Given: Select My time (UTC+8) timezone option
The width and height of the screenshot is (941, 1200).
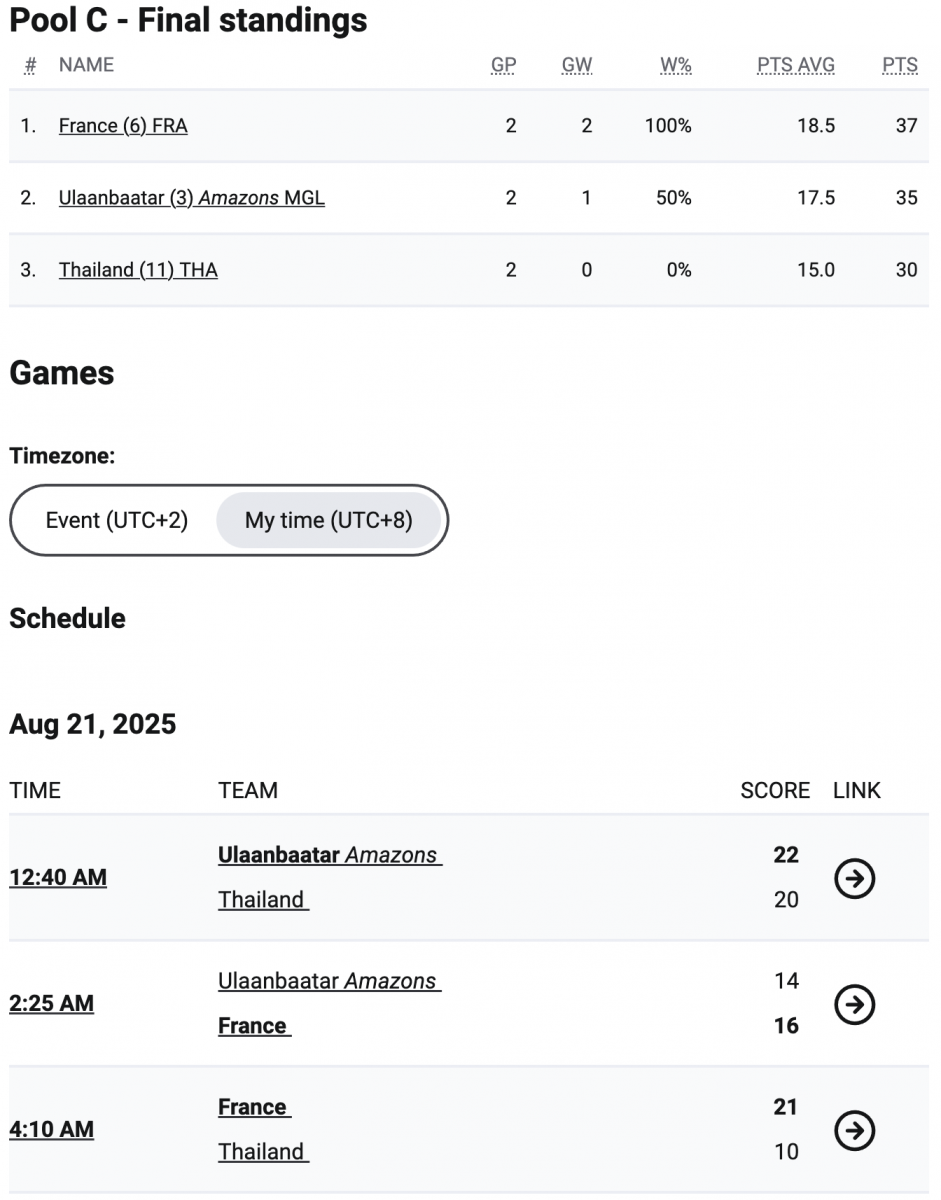Looking at the screenshot, I should pos(329,520).
